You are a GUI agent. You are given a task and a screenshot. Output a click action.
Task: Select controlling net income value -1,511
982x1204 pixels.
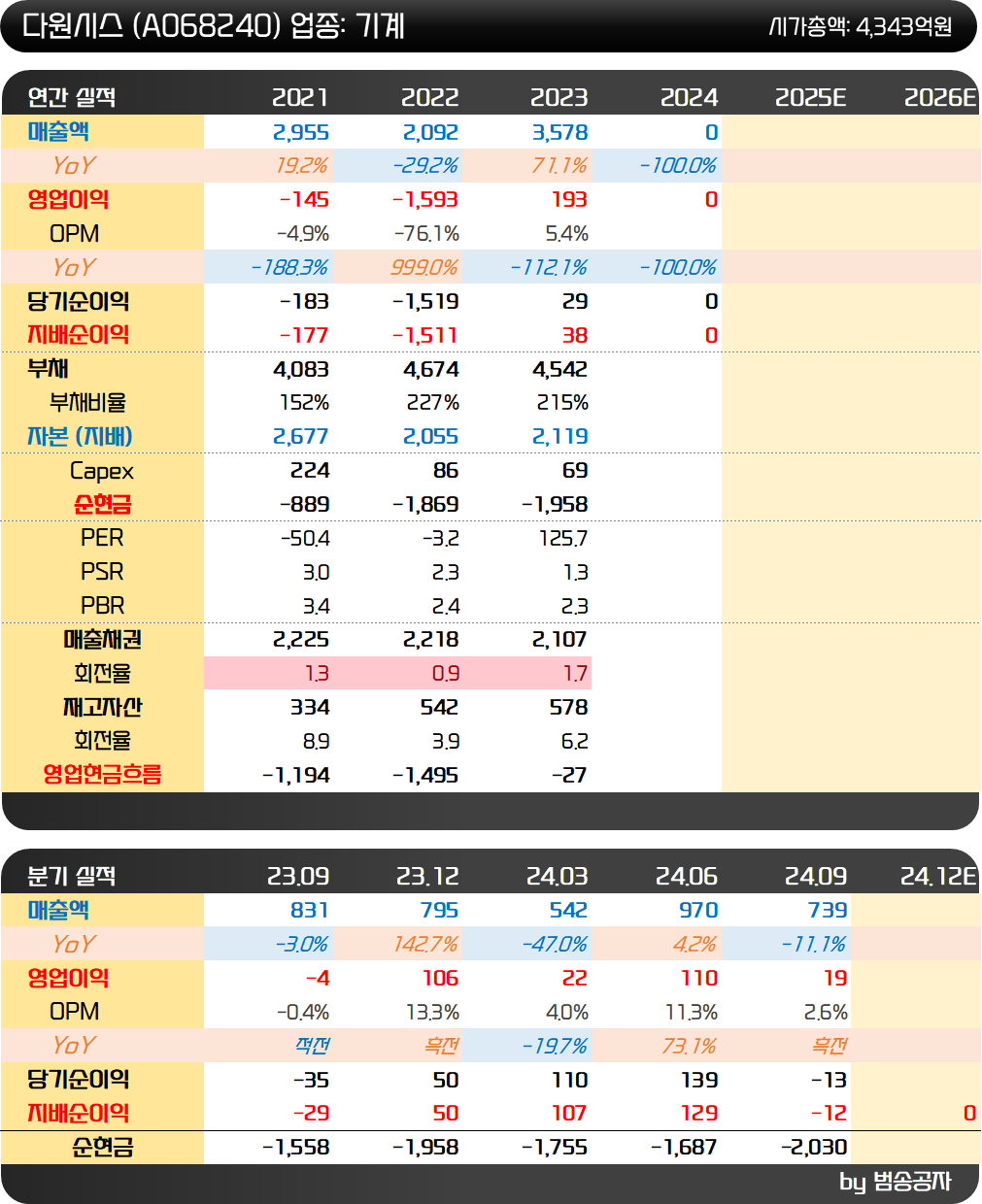[x=425, y=335]
